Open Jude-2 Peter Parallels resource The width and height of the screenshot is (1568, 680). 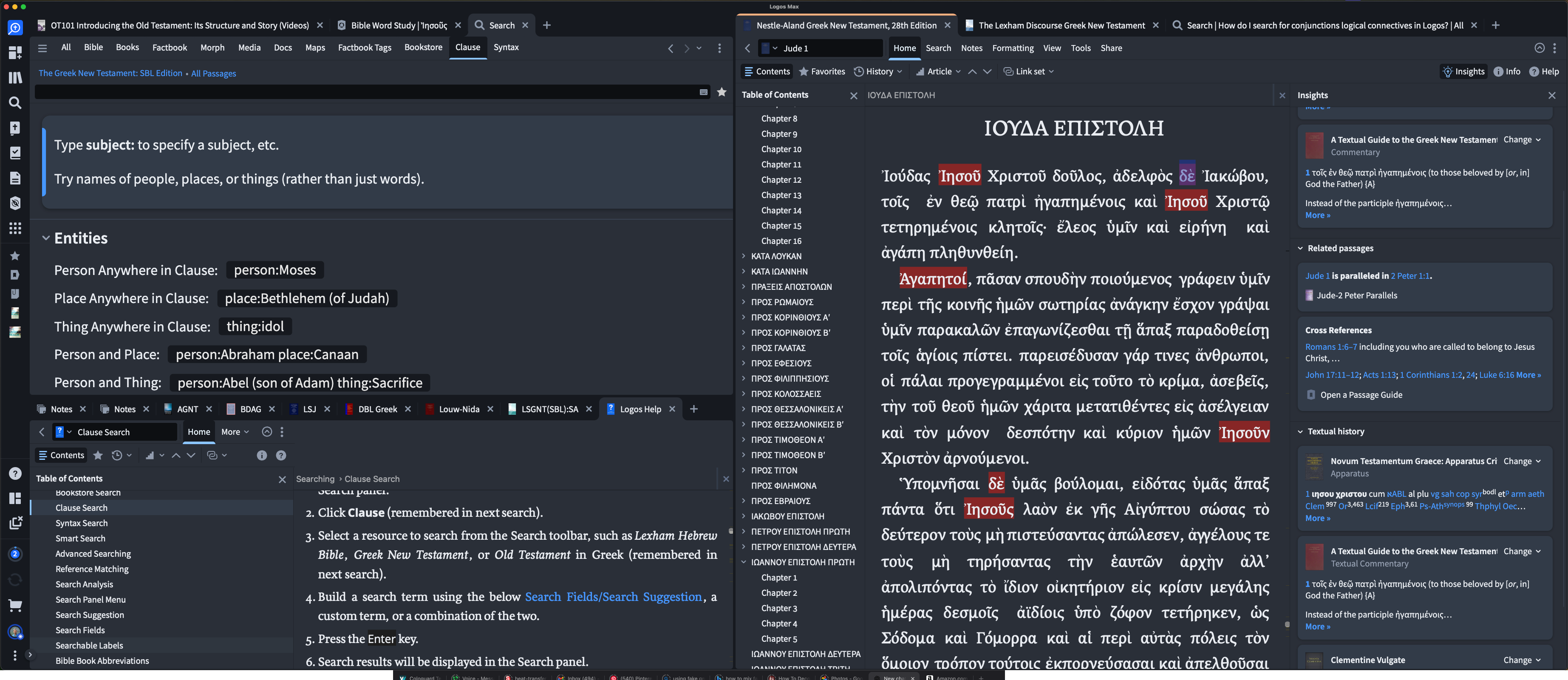[x=1357, y=295]
